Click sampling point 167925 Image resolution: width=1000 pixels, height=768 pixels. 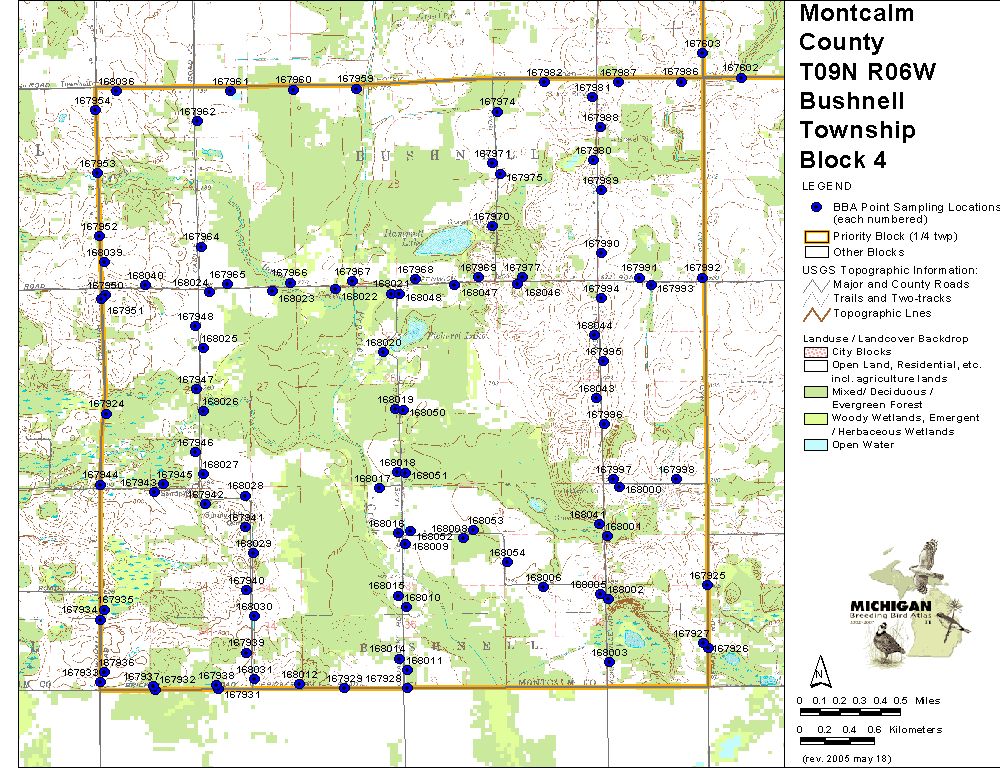click(707, 585)
